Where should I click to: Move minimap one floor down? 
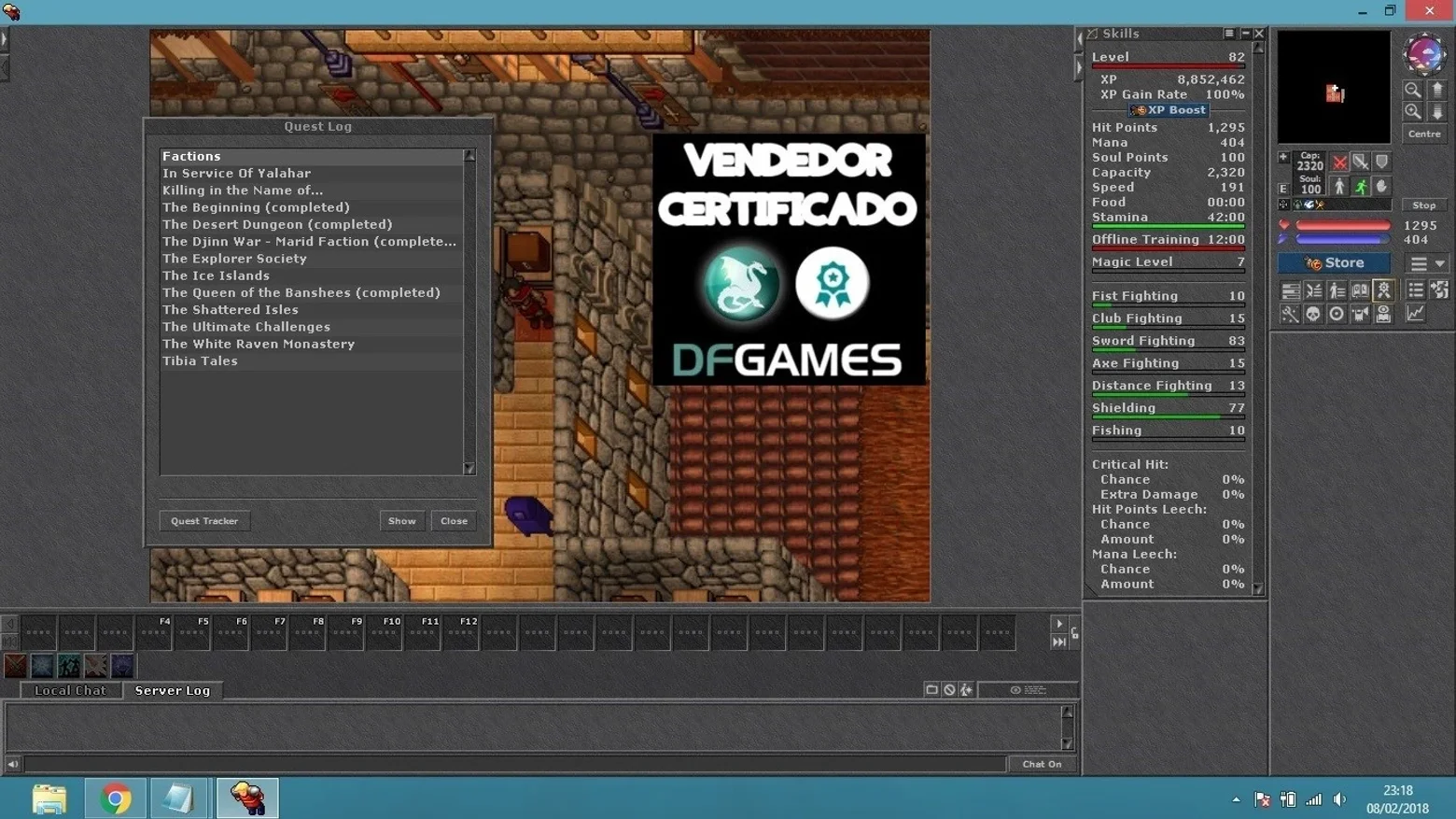(x=1437, y=112)
